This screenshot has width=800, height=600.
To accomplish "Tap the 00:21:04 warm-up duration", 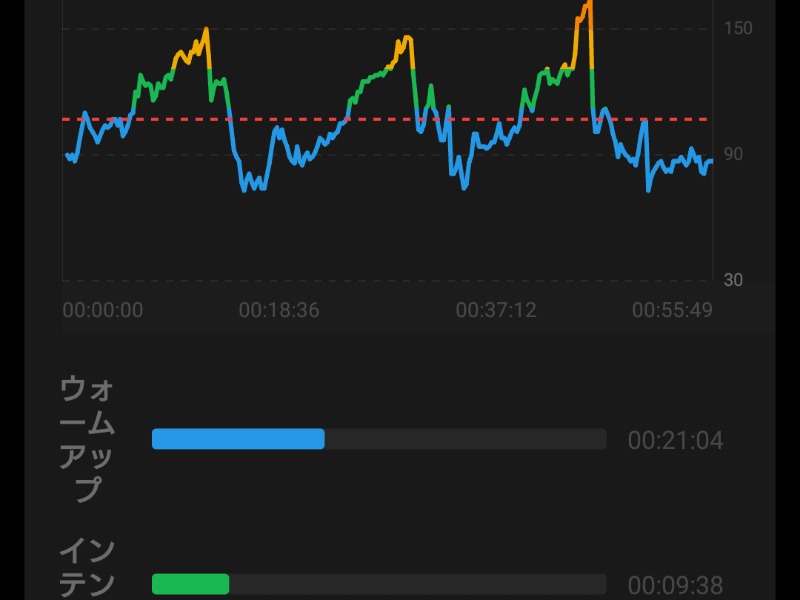I will pyautogui.click(x=675, y=440).
